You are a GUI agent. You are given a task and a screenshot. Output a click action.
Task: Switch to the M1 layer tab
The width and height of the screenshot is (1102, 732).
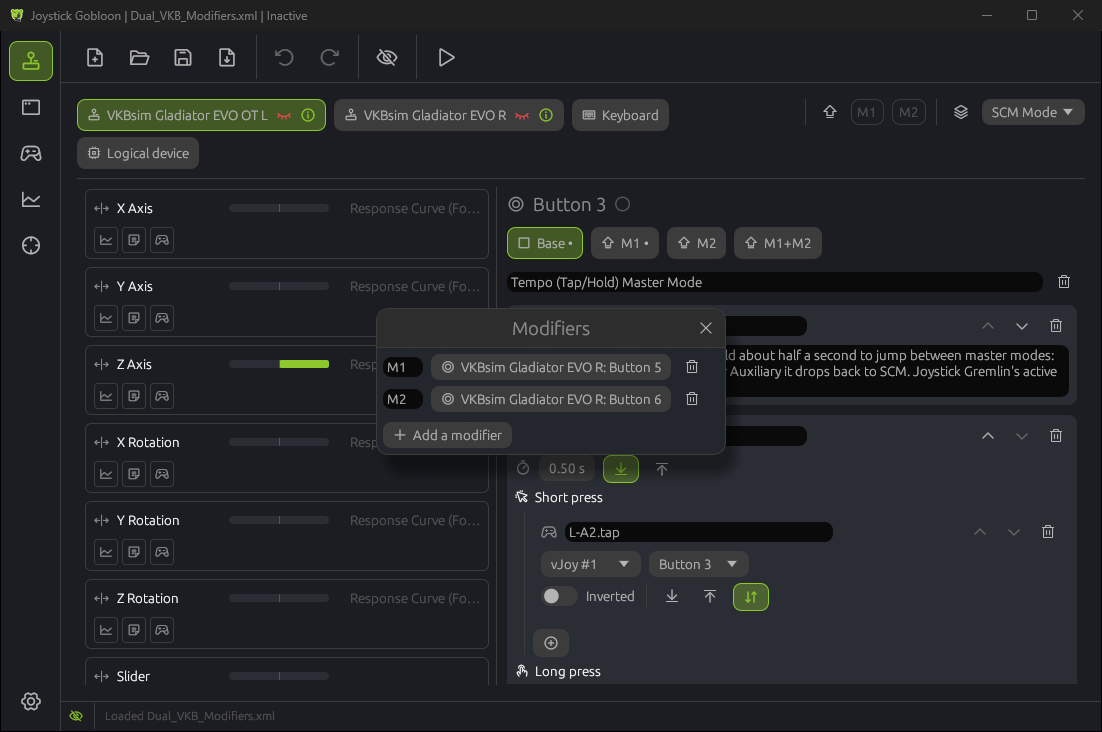pyautogui.click(x=625, y=243)
